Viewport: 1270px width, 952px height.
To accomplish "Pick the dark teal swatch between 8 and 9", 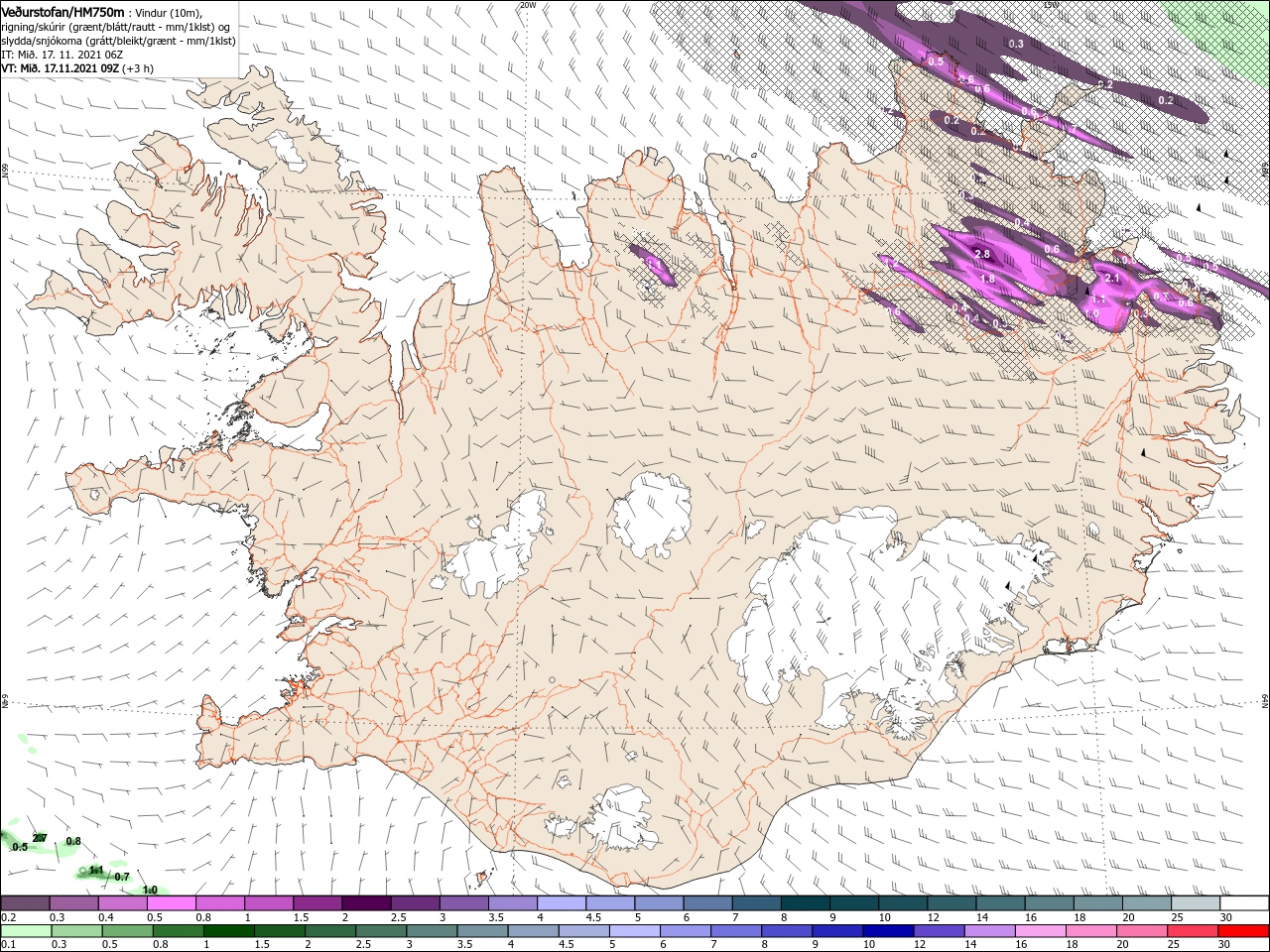I will point(804,903).
